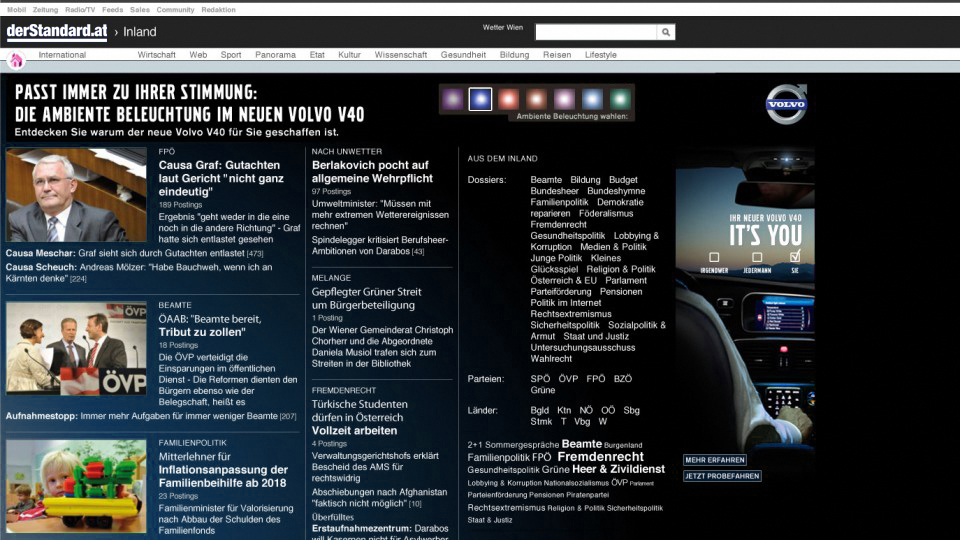Screen dimensions: 960x540
Task: Uncheck the 'Sie' checkbox
Action: (x=795, y=258)
